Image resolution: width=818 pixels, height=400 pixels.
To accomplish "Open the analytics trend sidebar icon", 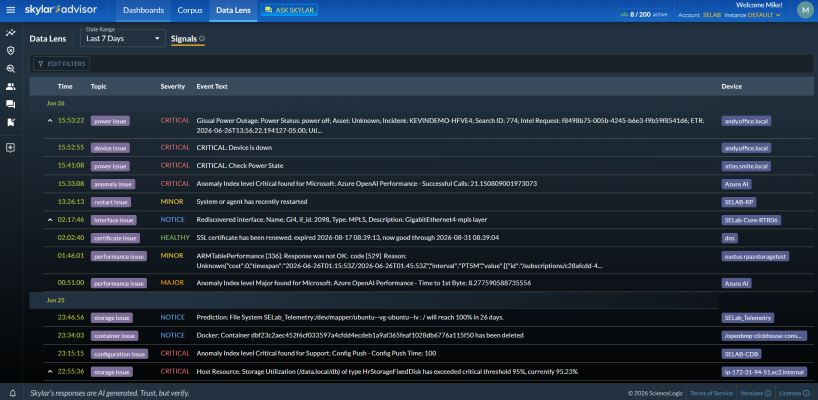I will pos(10,33).
